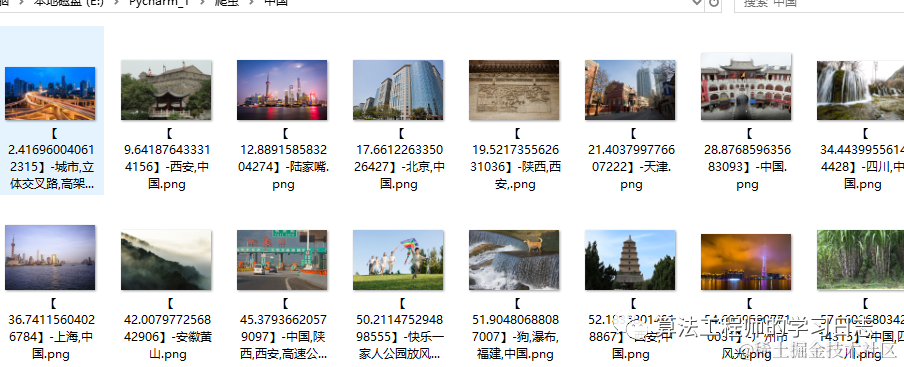The height and width of the screenshot is (367, 904).
Task: Select the red round building thumbnail
Action: coord(746,86)
